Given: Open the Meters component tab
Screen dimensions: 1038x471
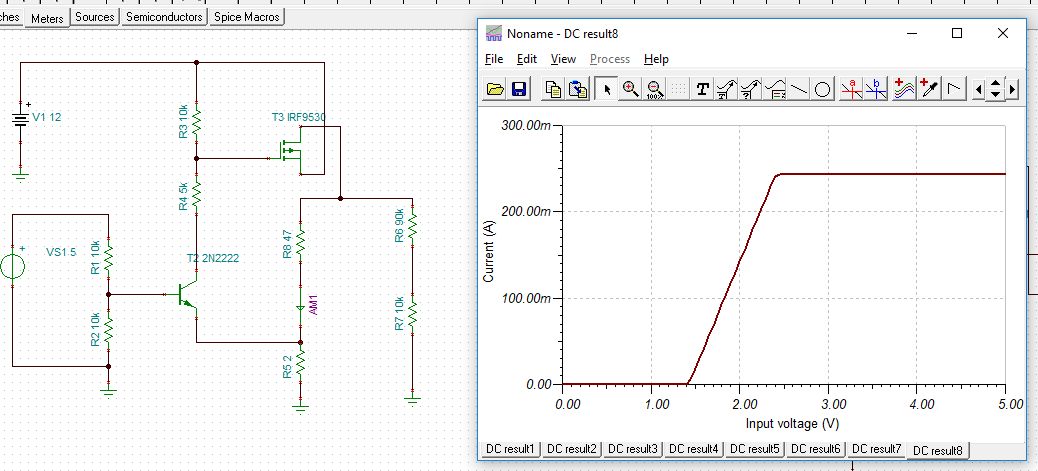Looking at the screenshot, I should tap(47, 19).
